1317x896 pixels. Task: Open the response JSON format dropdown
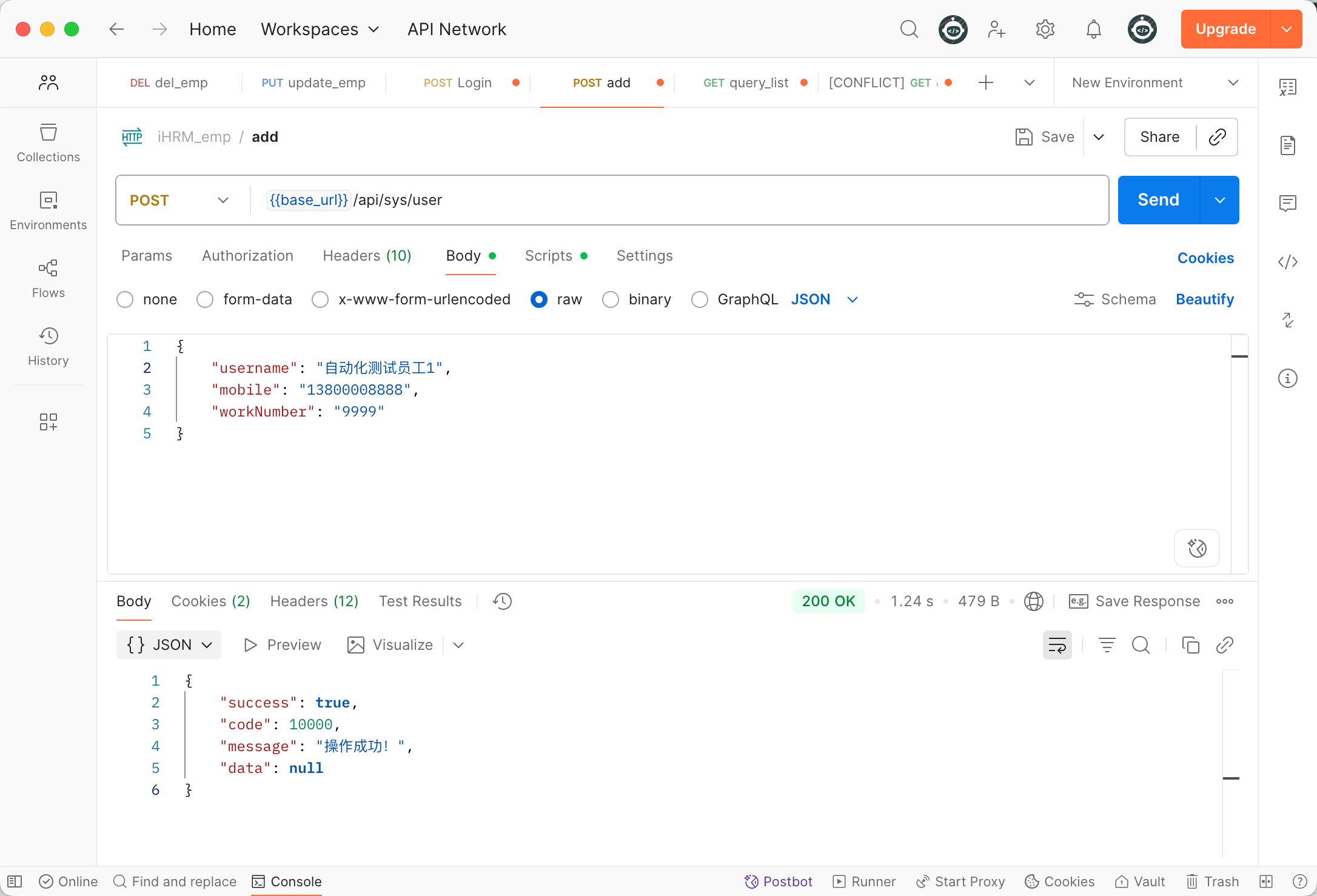point(169,645)
